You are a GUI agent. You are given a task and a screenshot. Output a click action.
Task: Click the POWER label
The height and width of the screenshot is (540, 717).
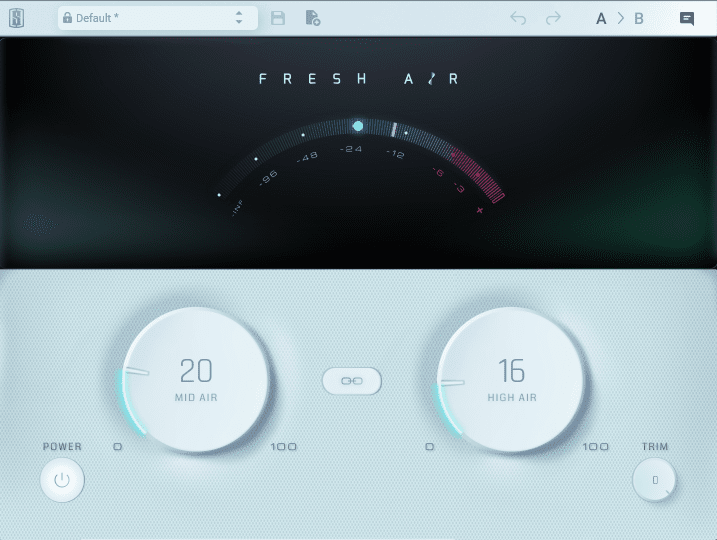[62, 447]
